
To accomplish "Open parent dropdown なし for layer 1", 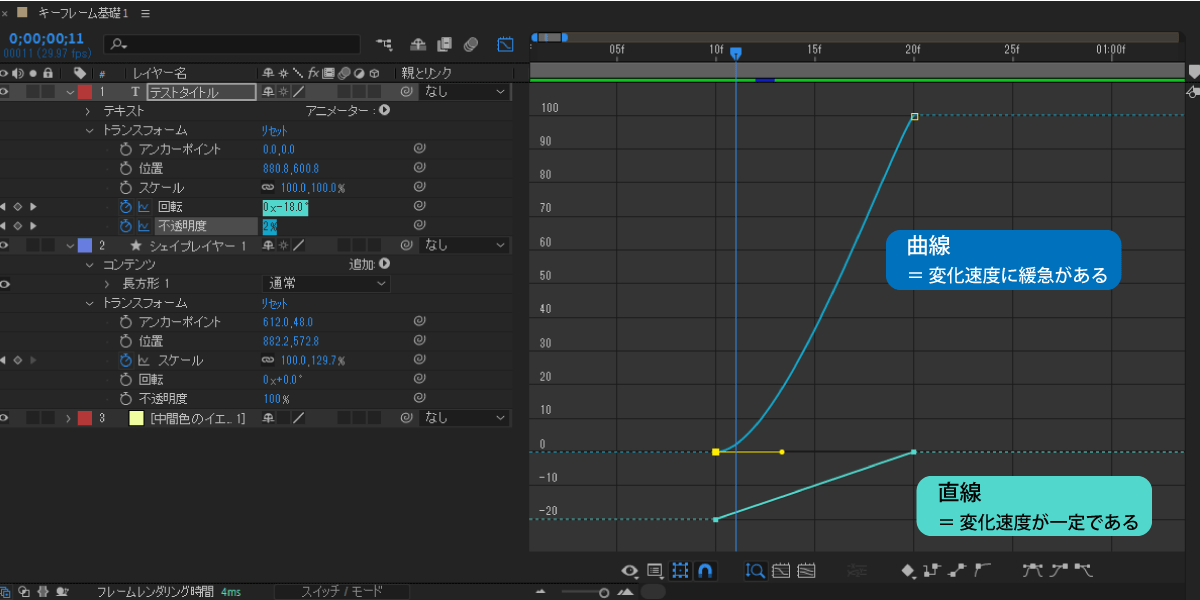I will [x=465, y=92].
